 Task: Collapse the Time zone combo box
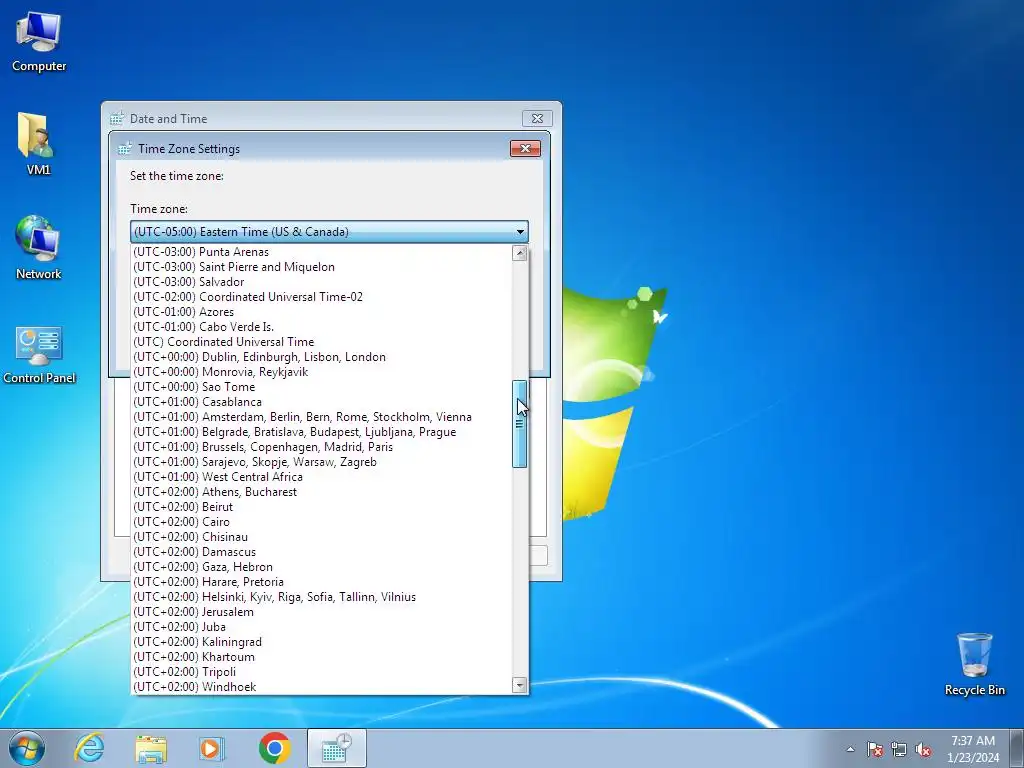point(520,232)
